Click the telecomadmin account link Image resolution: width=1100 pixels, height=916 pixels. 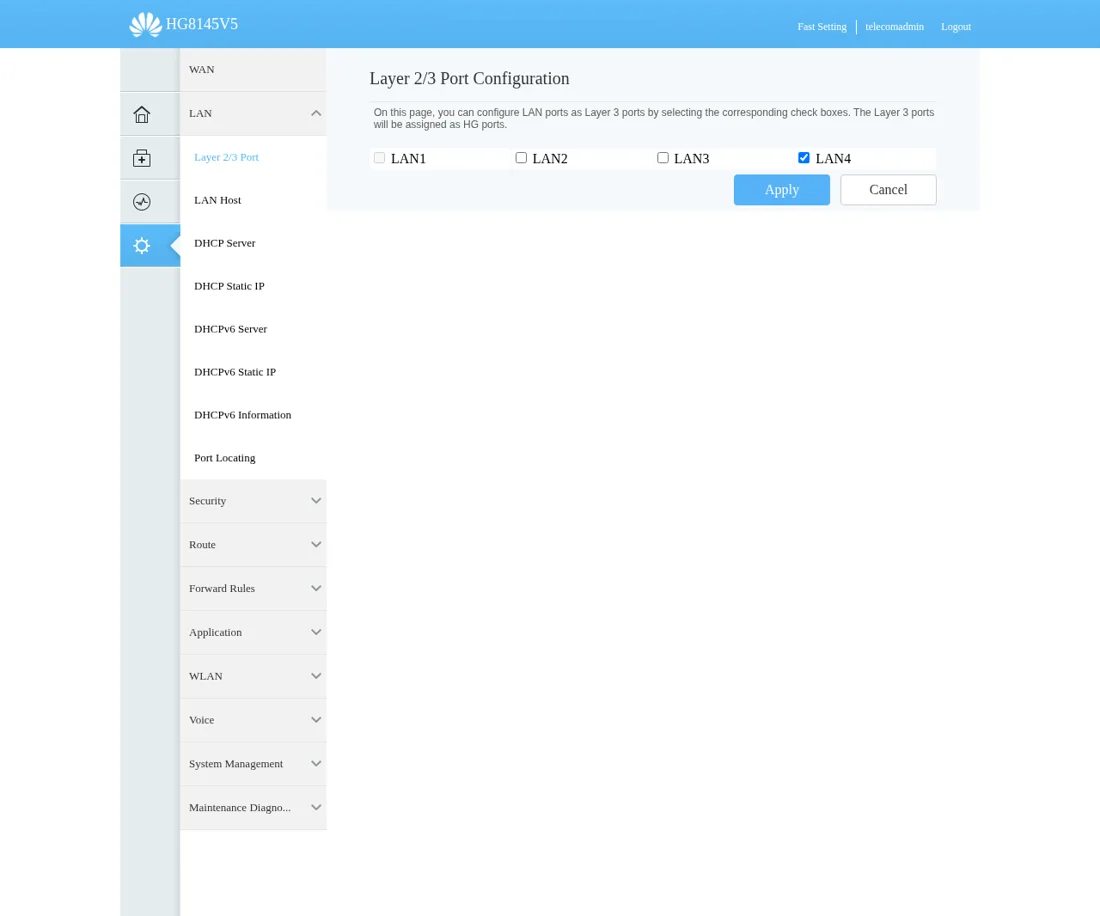894,27
